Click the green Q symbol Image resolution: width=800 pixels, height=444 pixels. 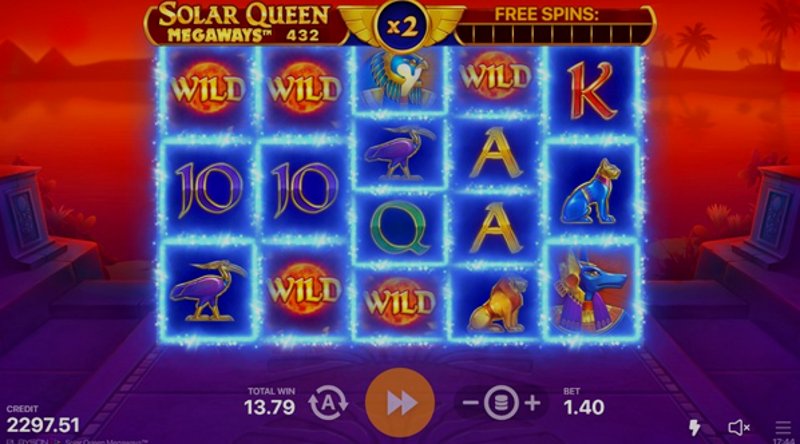click(x=399, y=228)
